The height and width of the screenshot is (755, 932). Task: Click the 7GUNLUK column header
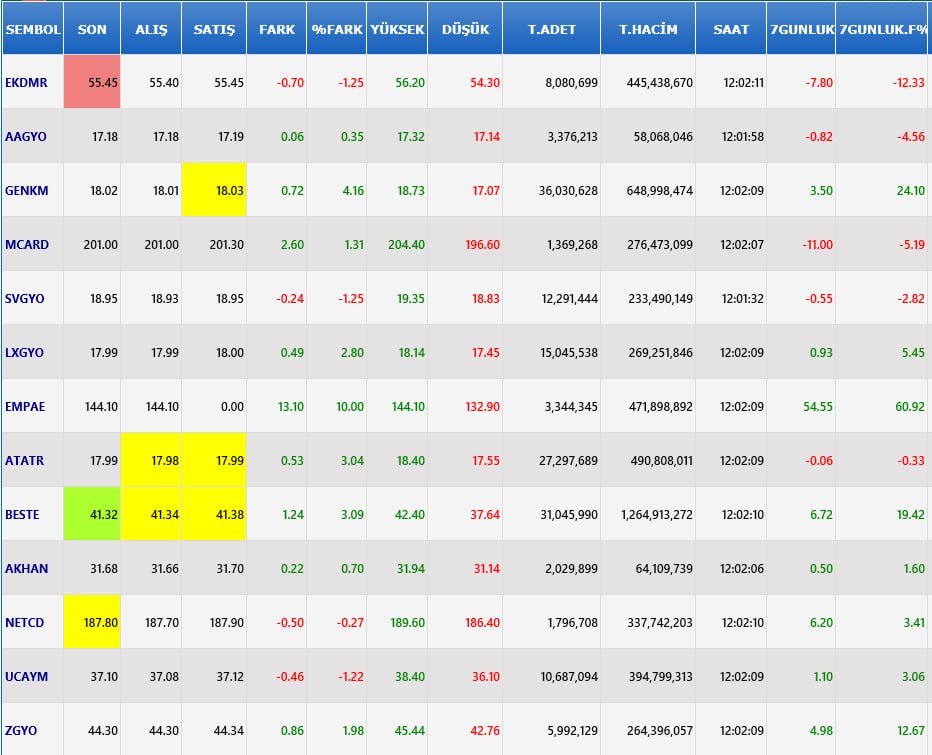(x=801, y=29)
